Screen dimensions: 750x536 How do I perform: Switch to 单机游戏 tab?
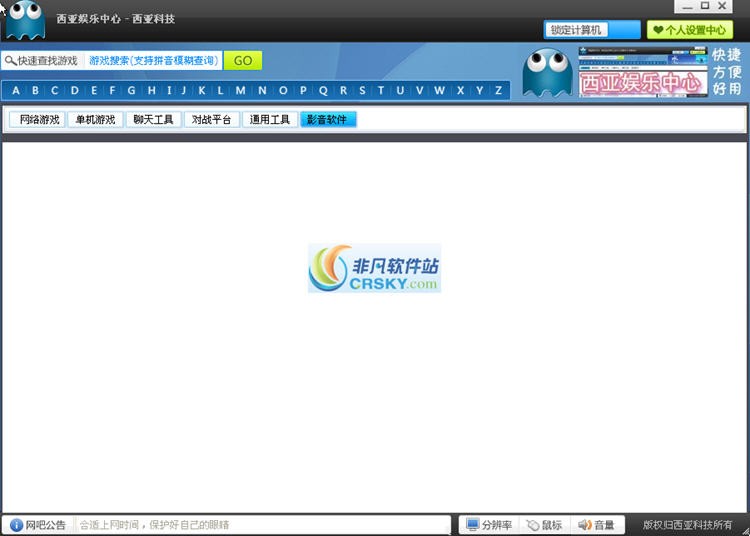(96, 120)
